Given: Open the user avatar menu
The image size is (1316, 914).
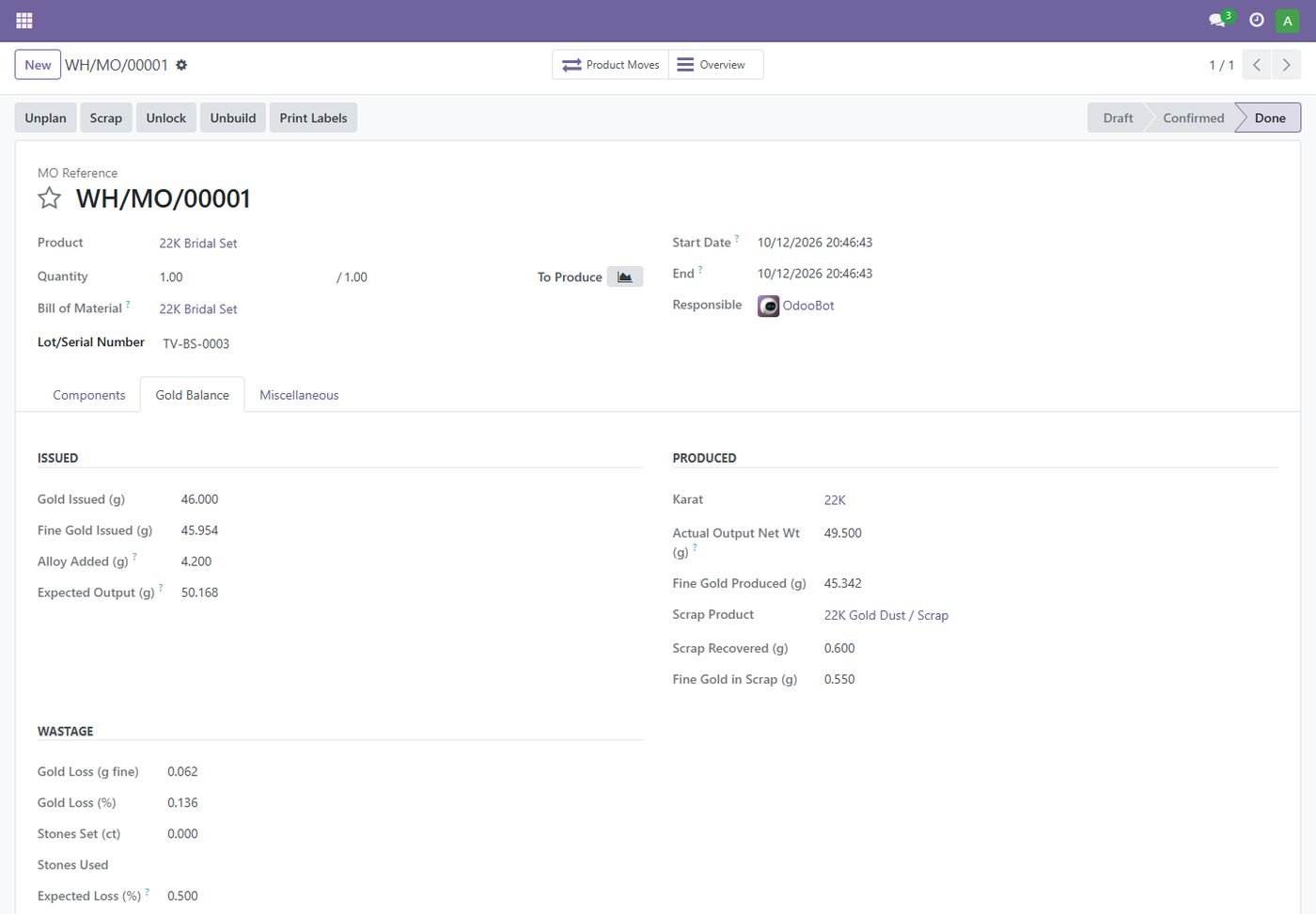Looking at the screenshot, I should pyautogui.click(x=1288, y=21).
